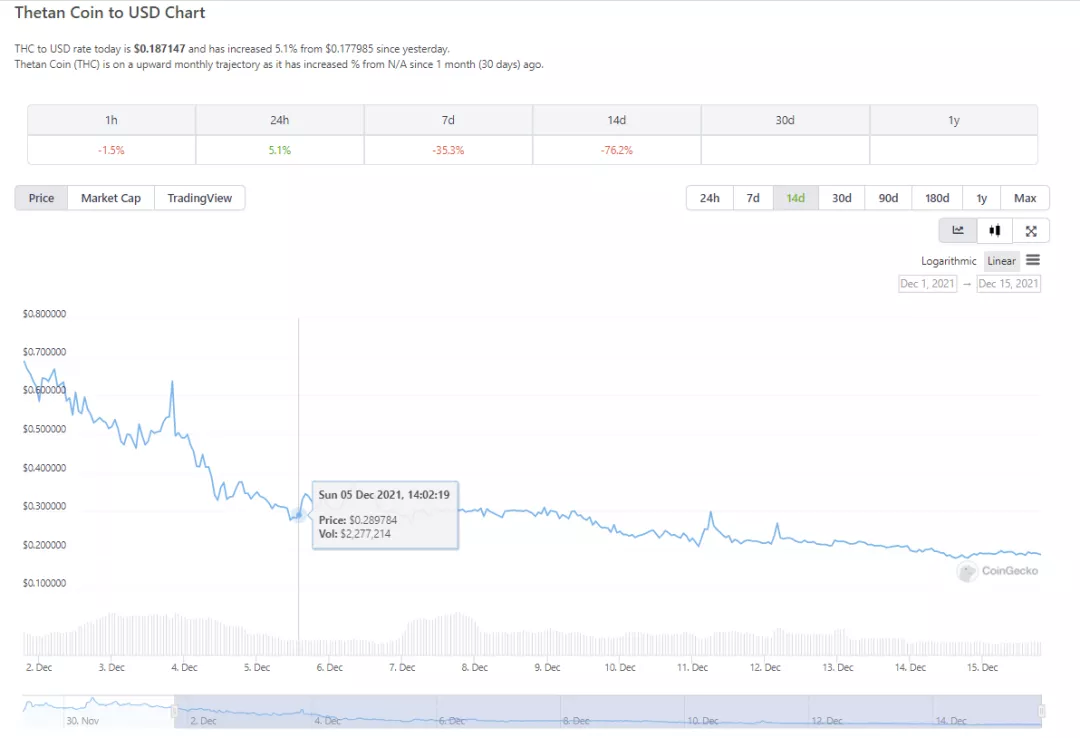Click right handle of range navigator
The width and height of the screenshot is (1080, 738).
click(1041, 711)
